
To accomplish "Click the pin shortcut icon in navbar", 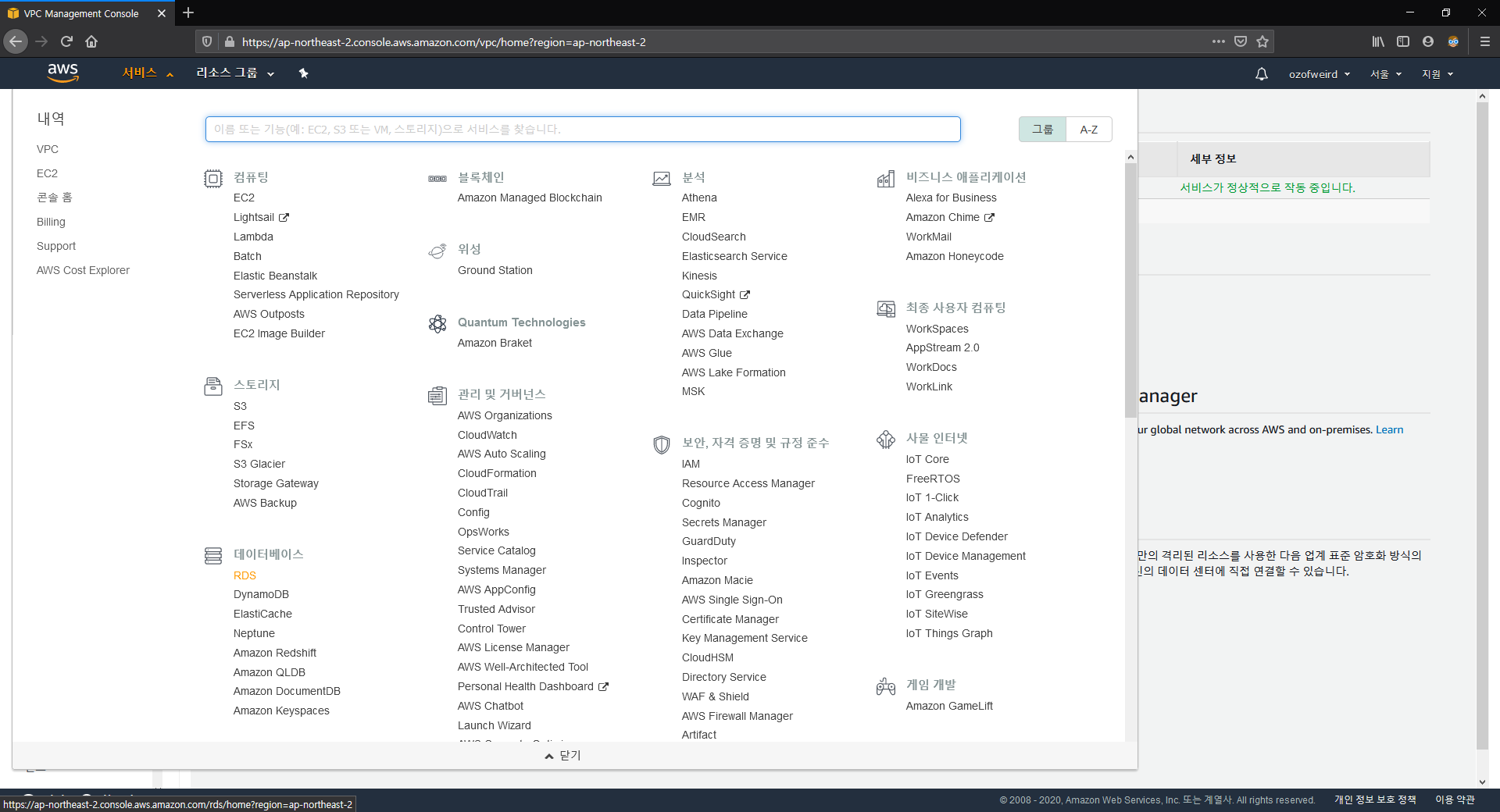I will [x=304, y=73].
